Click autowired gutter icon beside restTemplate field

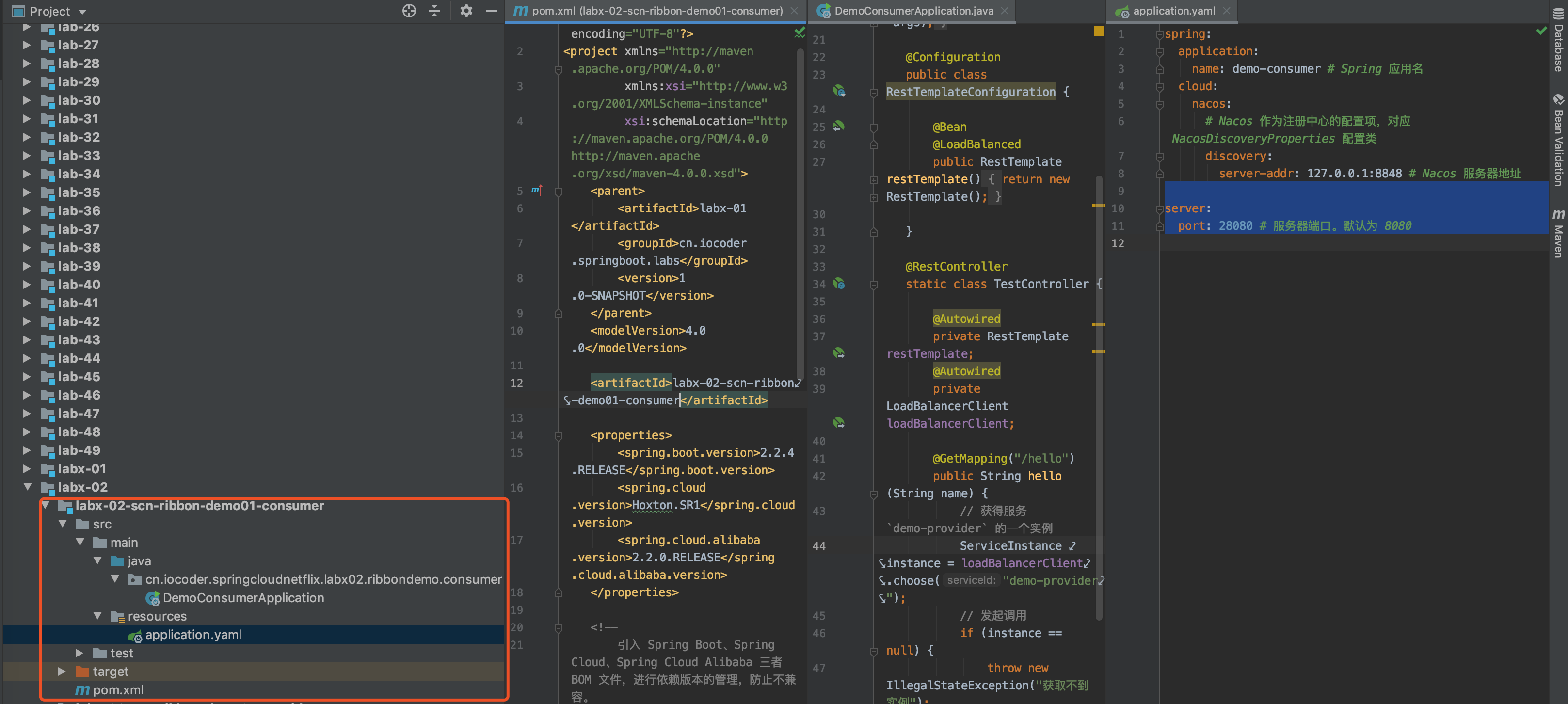(839, 353)
